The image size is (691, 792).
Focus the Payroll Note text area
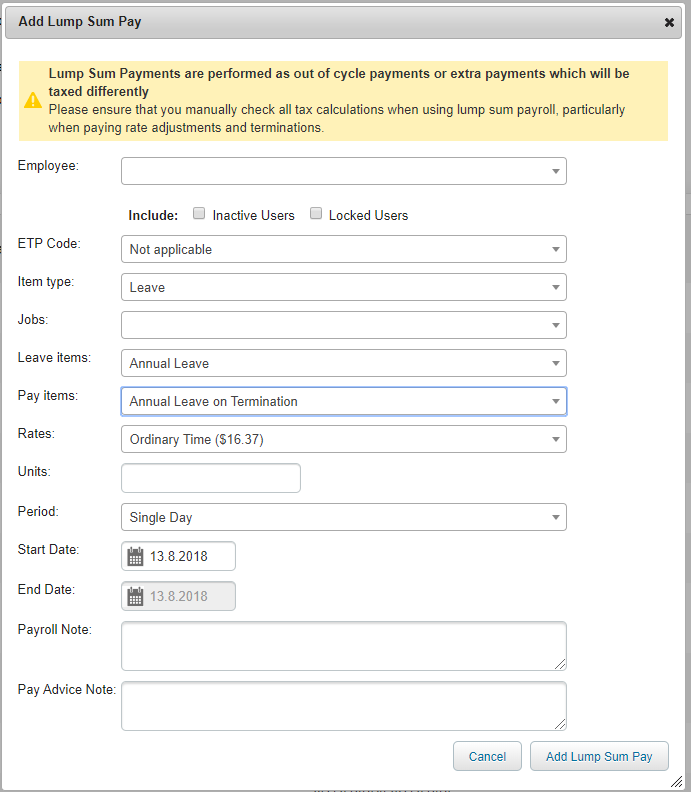tap(343, 645)
